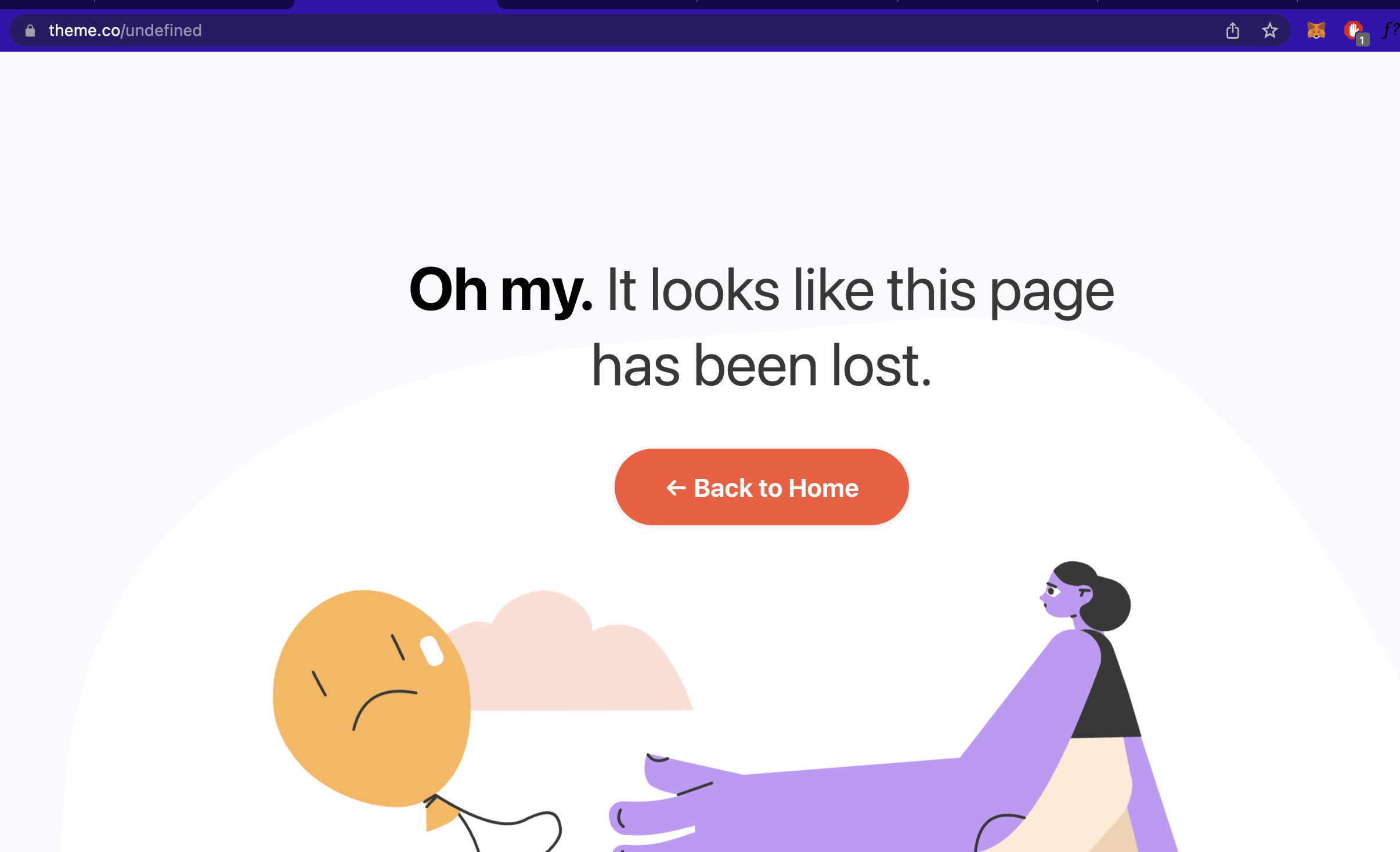The height and width of the screenshot is (852, 1400).
Task: Click the '/undefined' path in the URL
Action: [x=161, y=30]
